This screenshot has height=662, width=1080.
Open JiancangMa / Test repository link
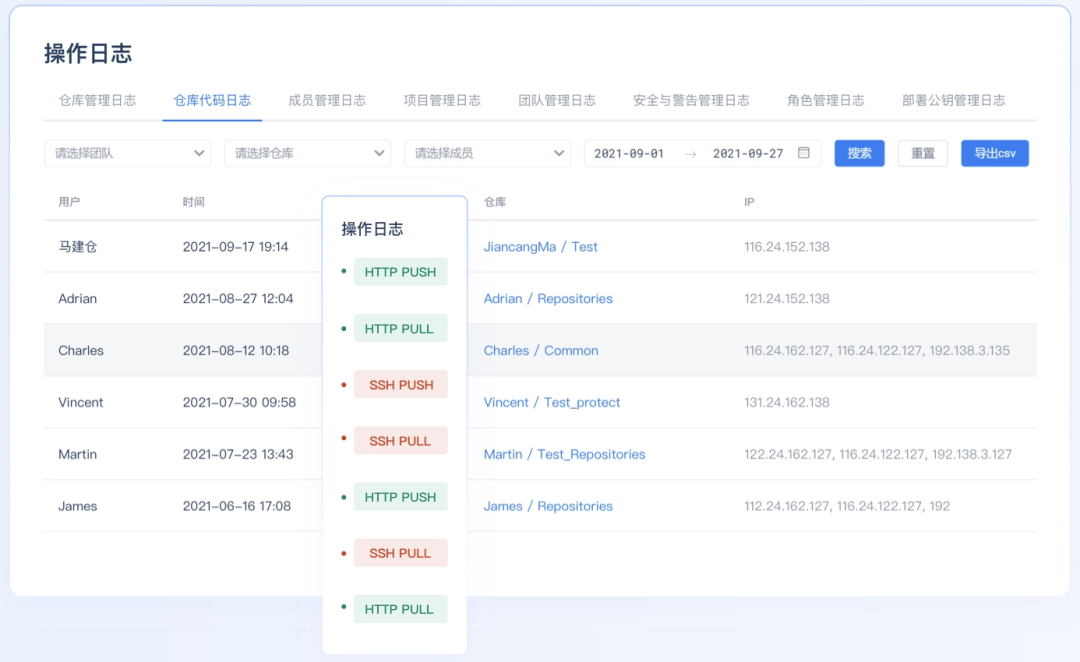click(541, 247)
